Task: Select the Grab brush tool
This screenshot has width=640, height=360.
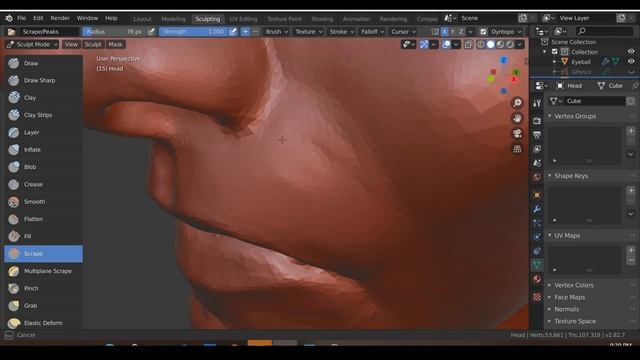Action: [x=43, y=306]
